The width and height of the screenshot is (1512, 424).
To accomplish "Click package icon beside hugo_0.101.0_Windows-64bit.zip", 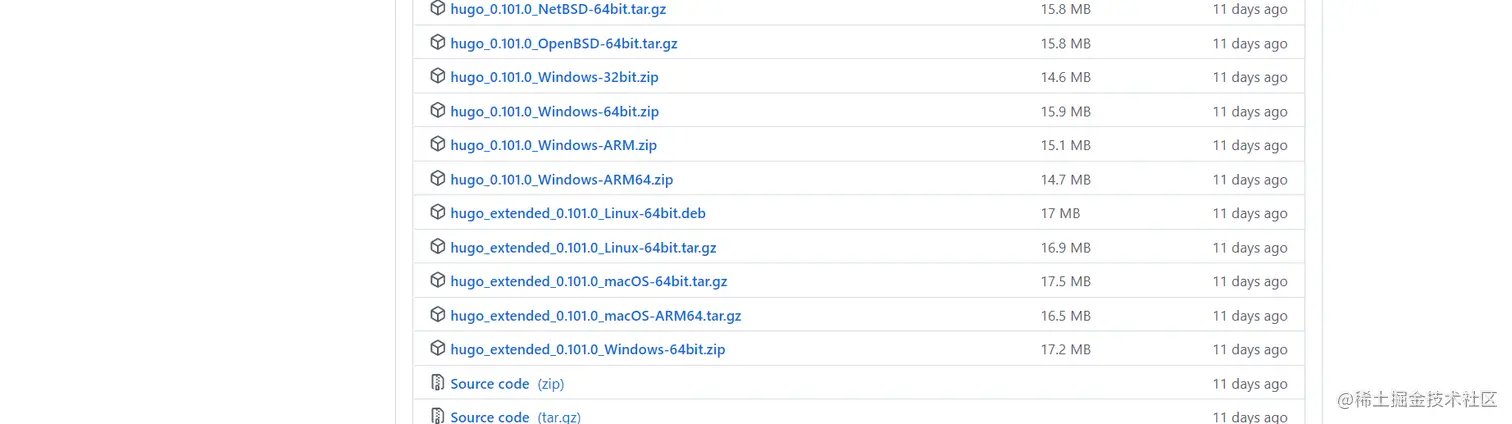I will coord(437,110).
